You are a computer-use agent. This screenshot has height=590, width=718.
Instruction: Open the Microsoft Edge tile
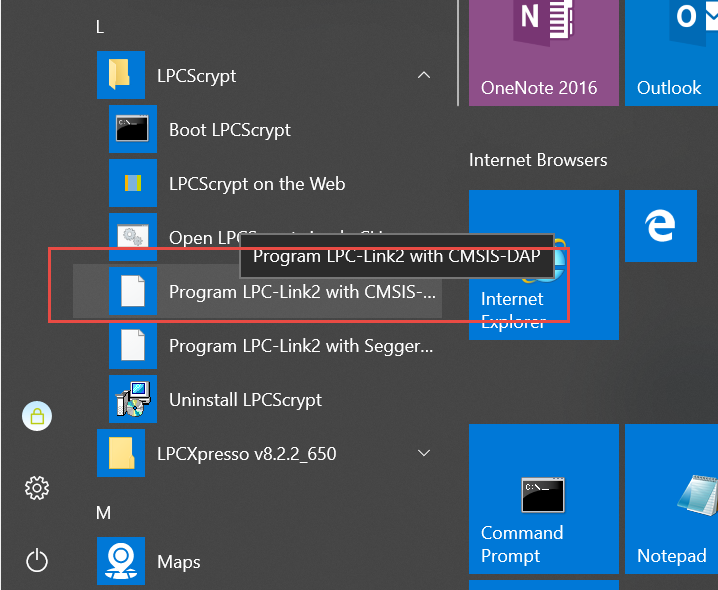click(661, 226)
